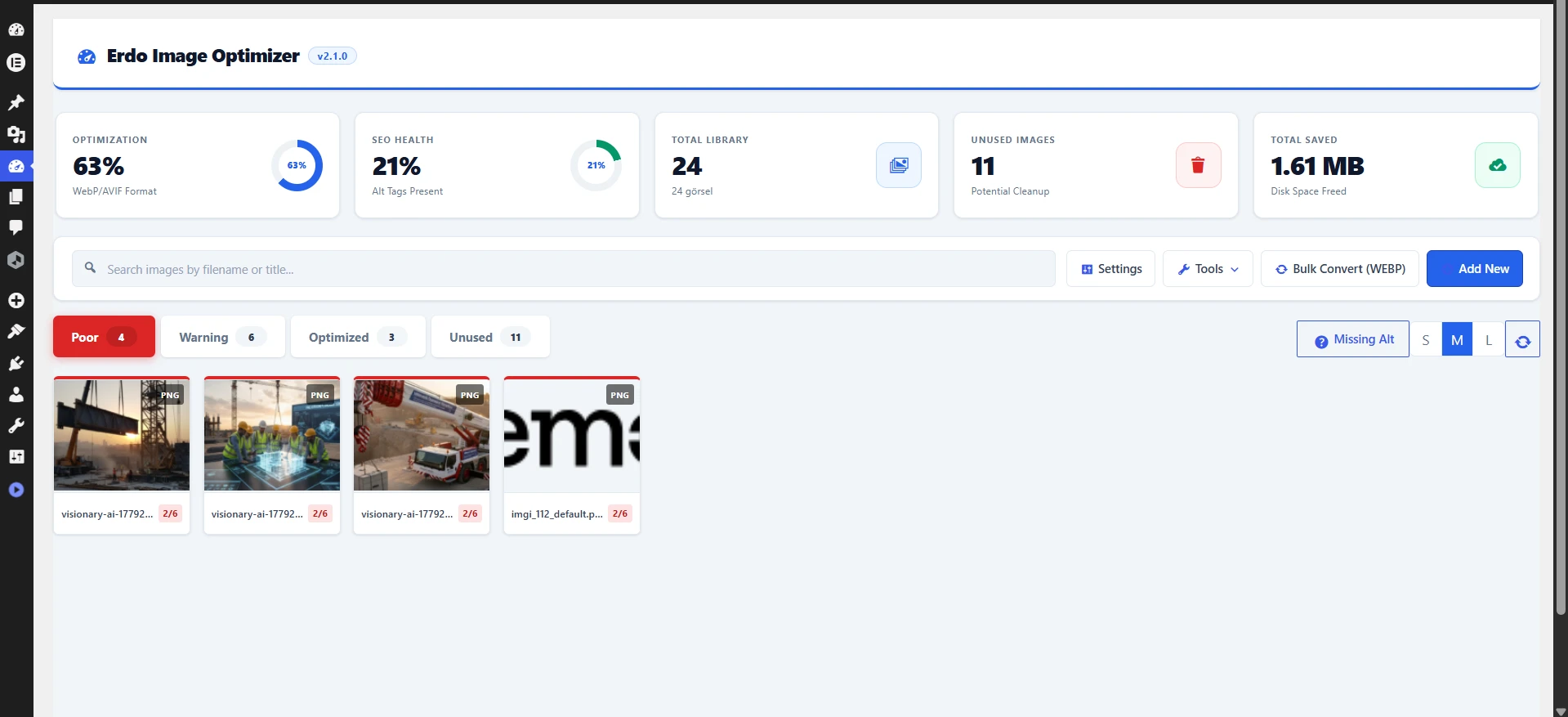
Task: Click the 1.61 MB total saved value
Action: (x=1317, y=166)
